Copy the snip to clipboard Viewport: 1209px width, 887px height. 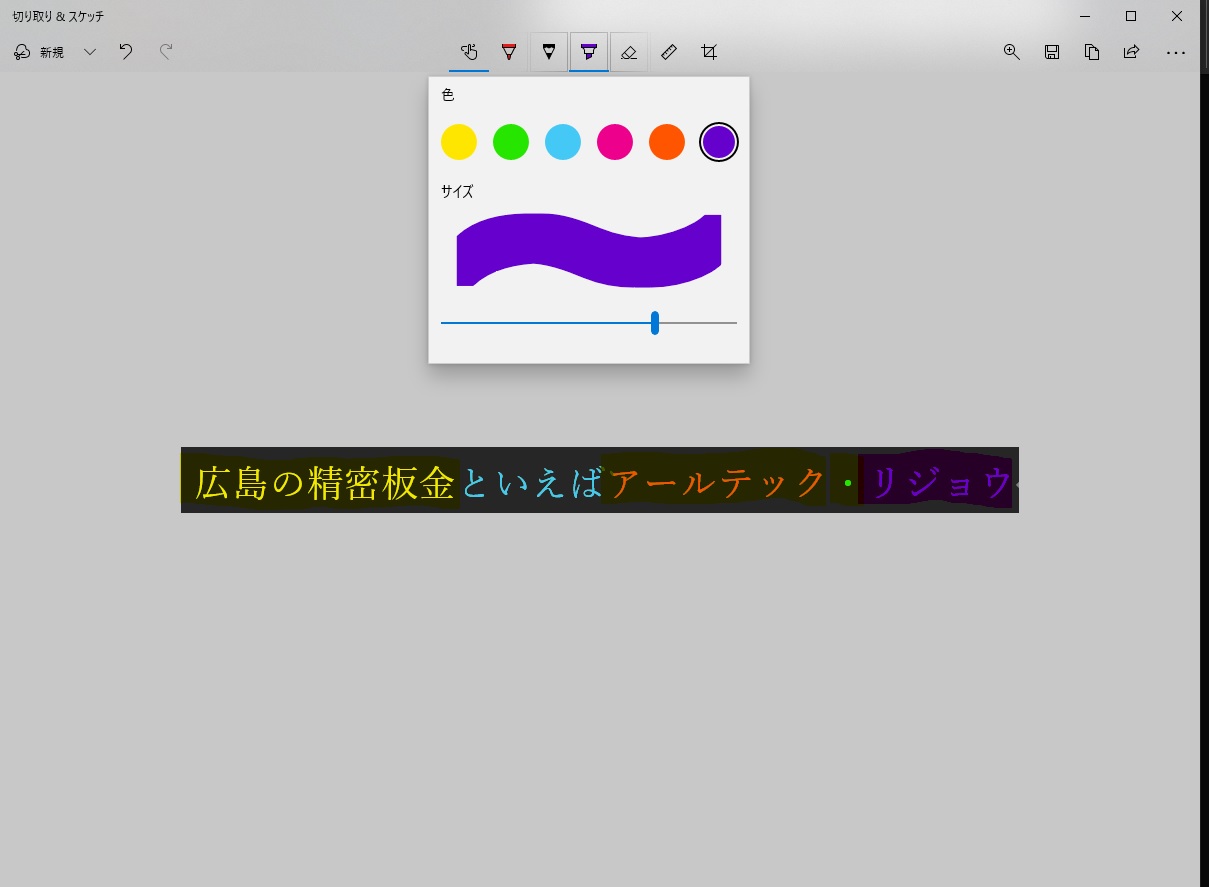(1092, 52)
